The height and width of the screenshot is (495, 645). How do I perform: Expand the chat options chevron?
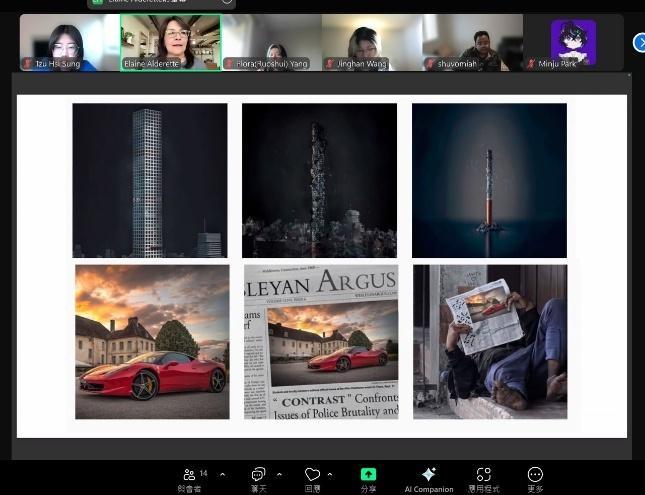[x=279, y=474]
